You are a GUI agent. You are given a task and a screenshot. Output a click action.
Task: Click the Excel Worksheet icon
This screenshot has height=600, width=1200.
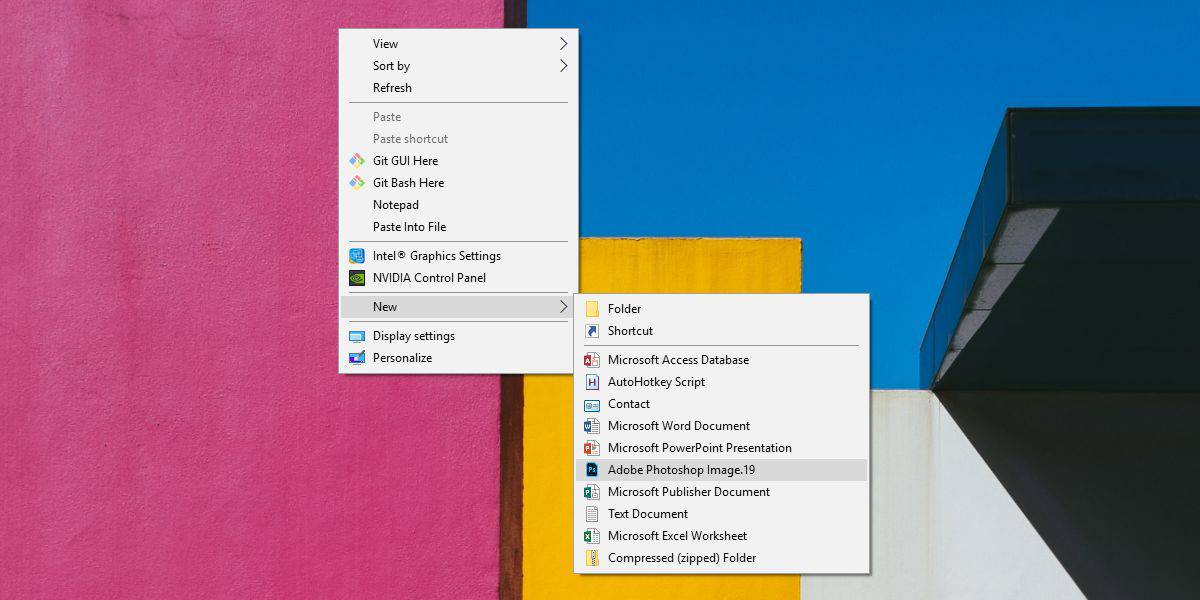(x=592, y=536)
